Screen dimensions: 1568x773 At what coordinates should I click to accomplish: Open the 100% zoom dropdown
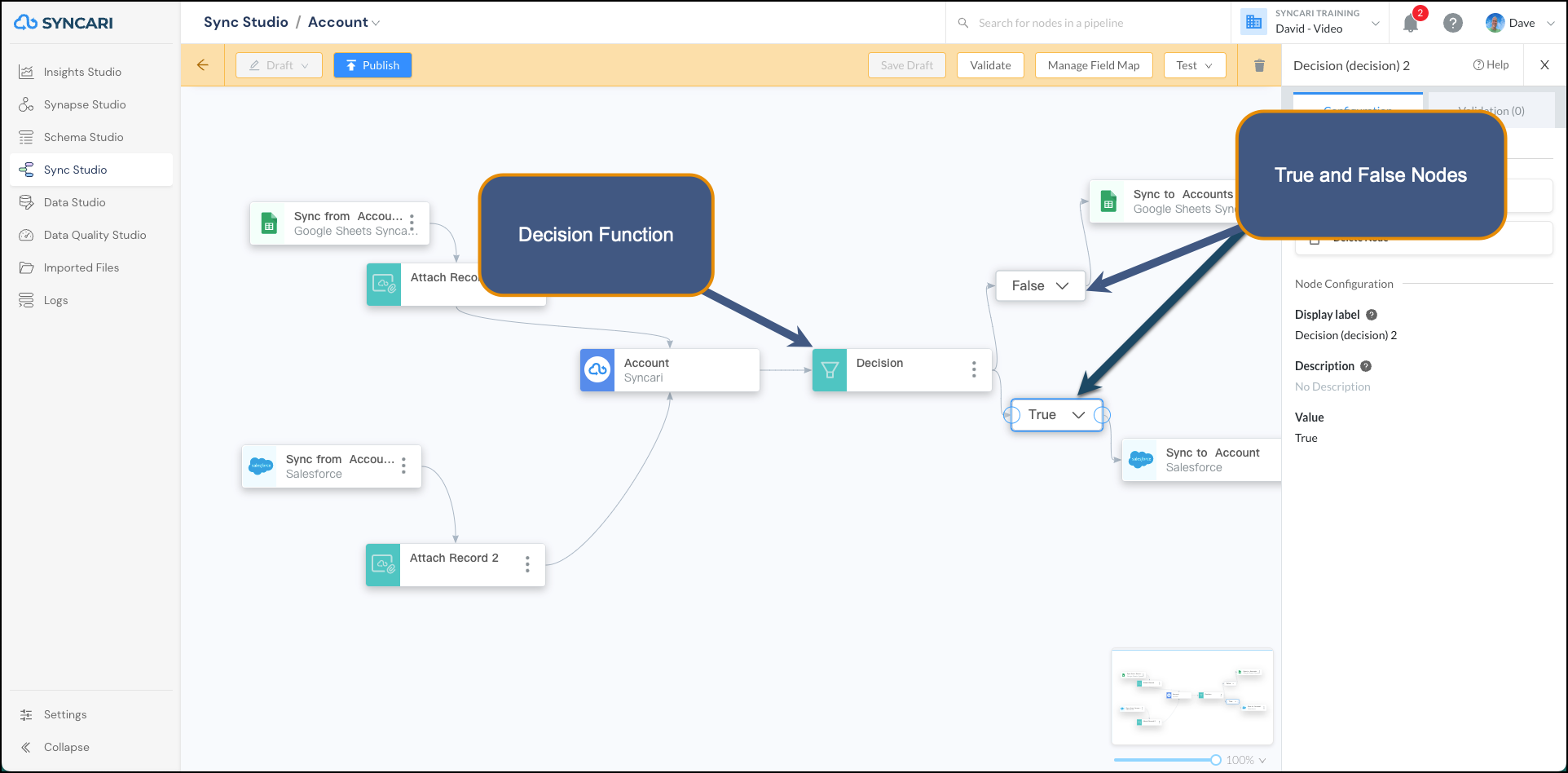click(1246, 760)
